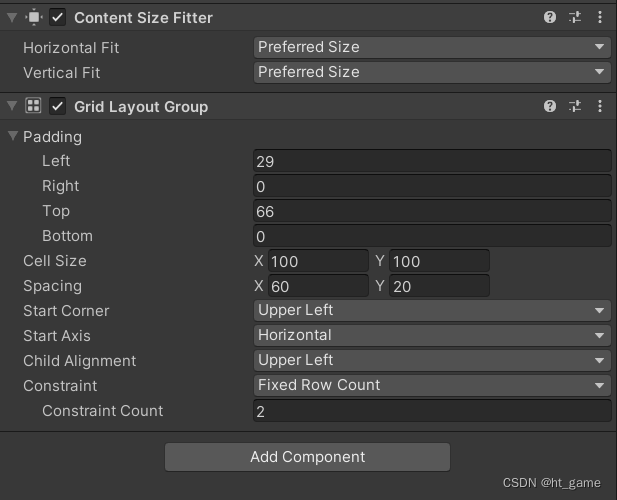Click the Bottom padding label
This screenshot has width=617, height=500.
click(x=67, y=236)
